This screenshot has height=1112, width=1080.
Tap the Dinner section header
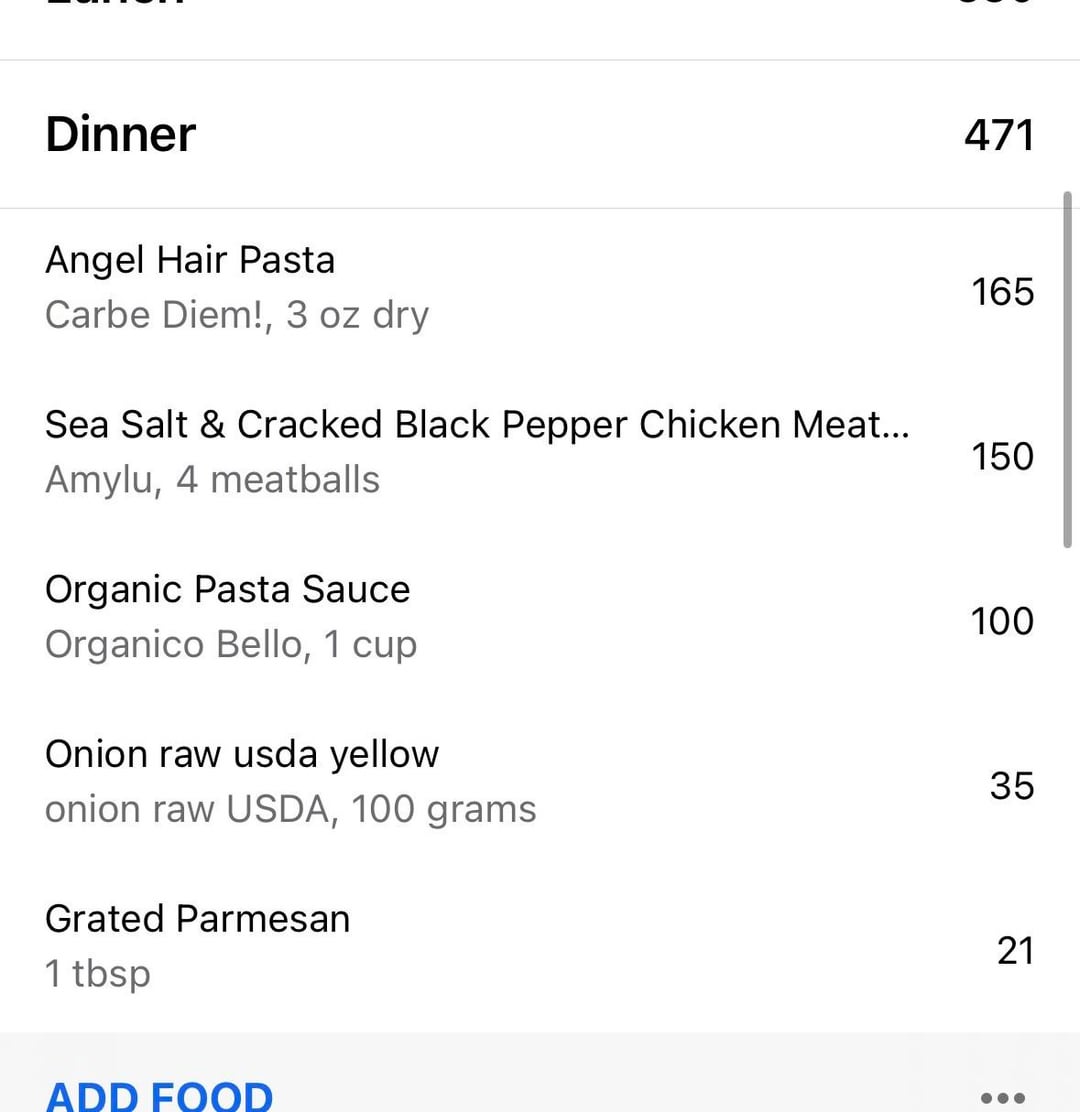120,134
